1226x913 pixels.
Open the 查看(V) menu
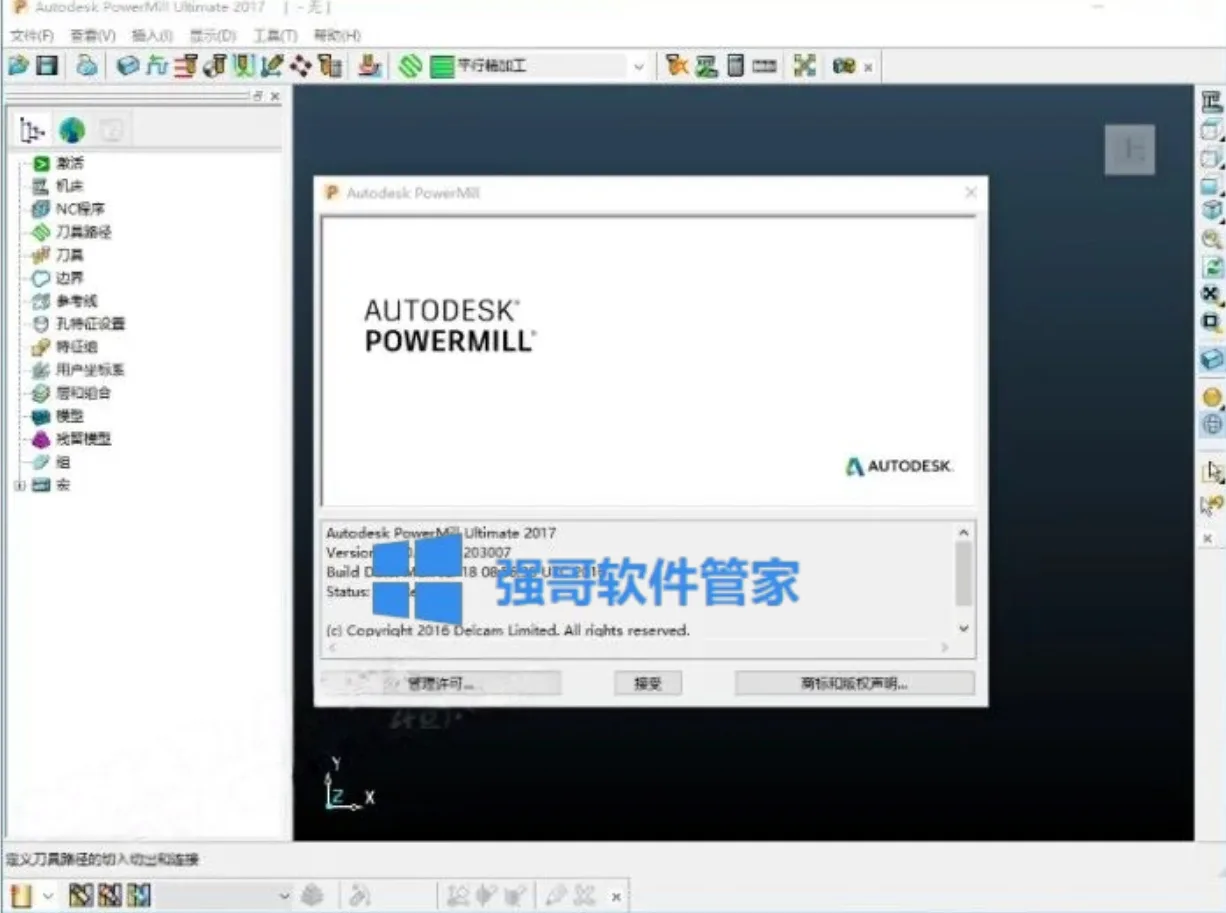click(x=93, y=35)
